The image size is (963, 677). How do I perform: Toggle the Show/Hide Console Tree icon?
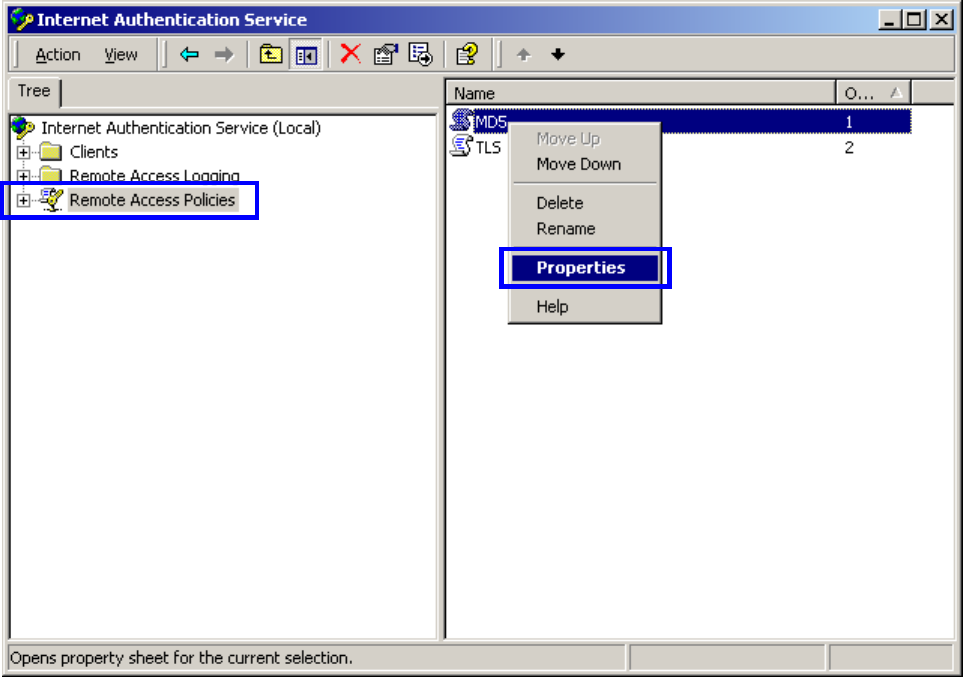[x=306, y=55]
